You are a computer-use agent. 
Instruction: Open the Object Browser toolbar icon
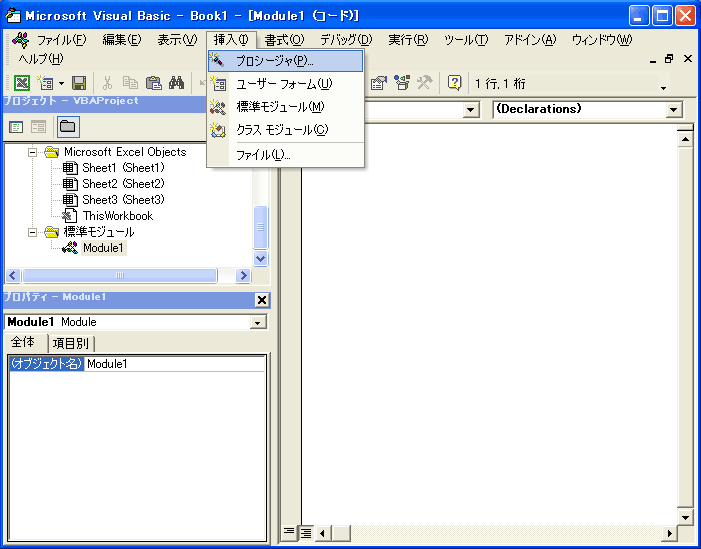coord(401,83)
